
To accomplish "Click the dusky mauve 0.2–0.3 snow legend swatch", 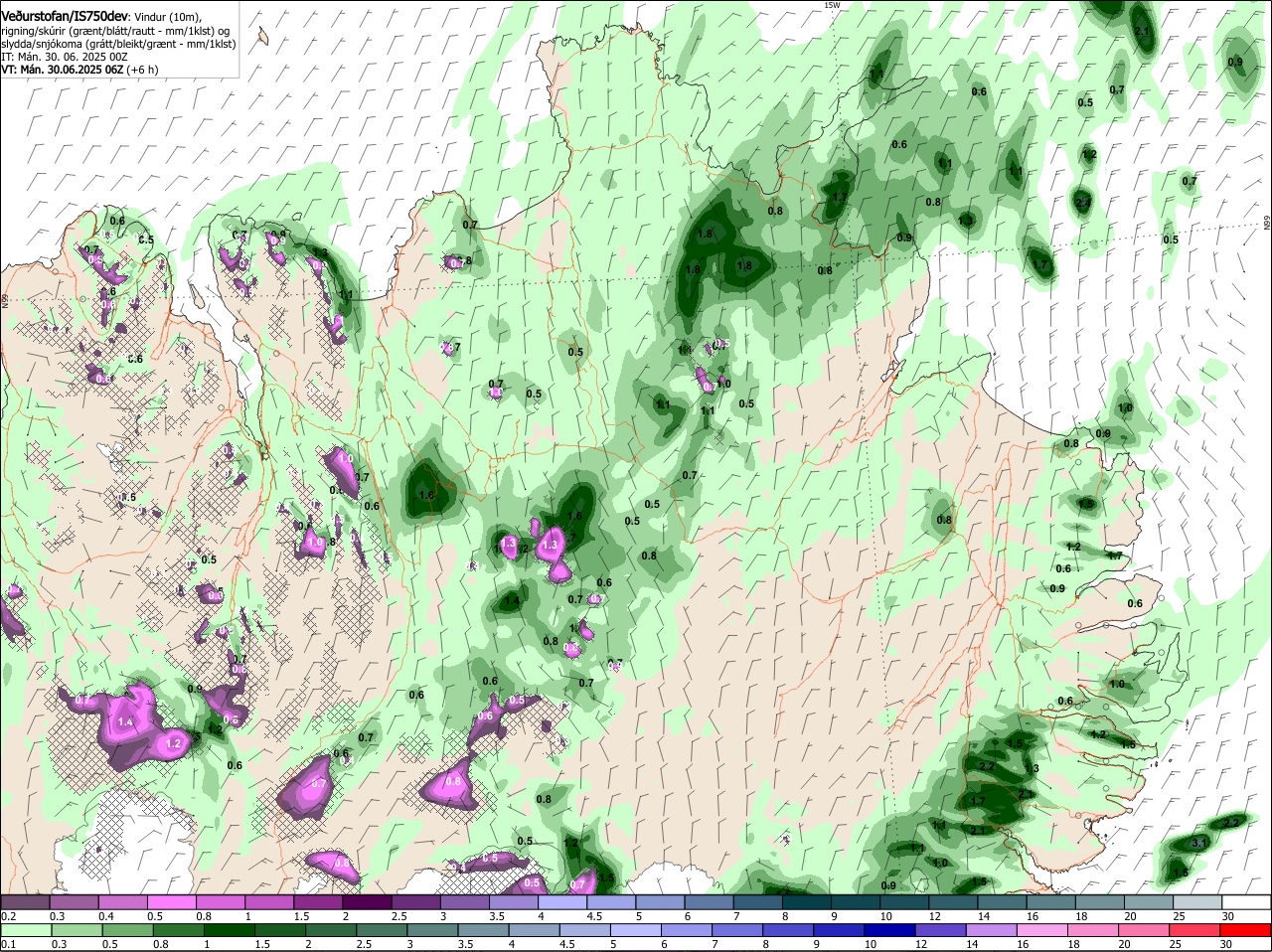I will (x=25, y=902).
